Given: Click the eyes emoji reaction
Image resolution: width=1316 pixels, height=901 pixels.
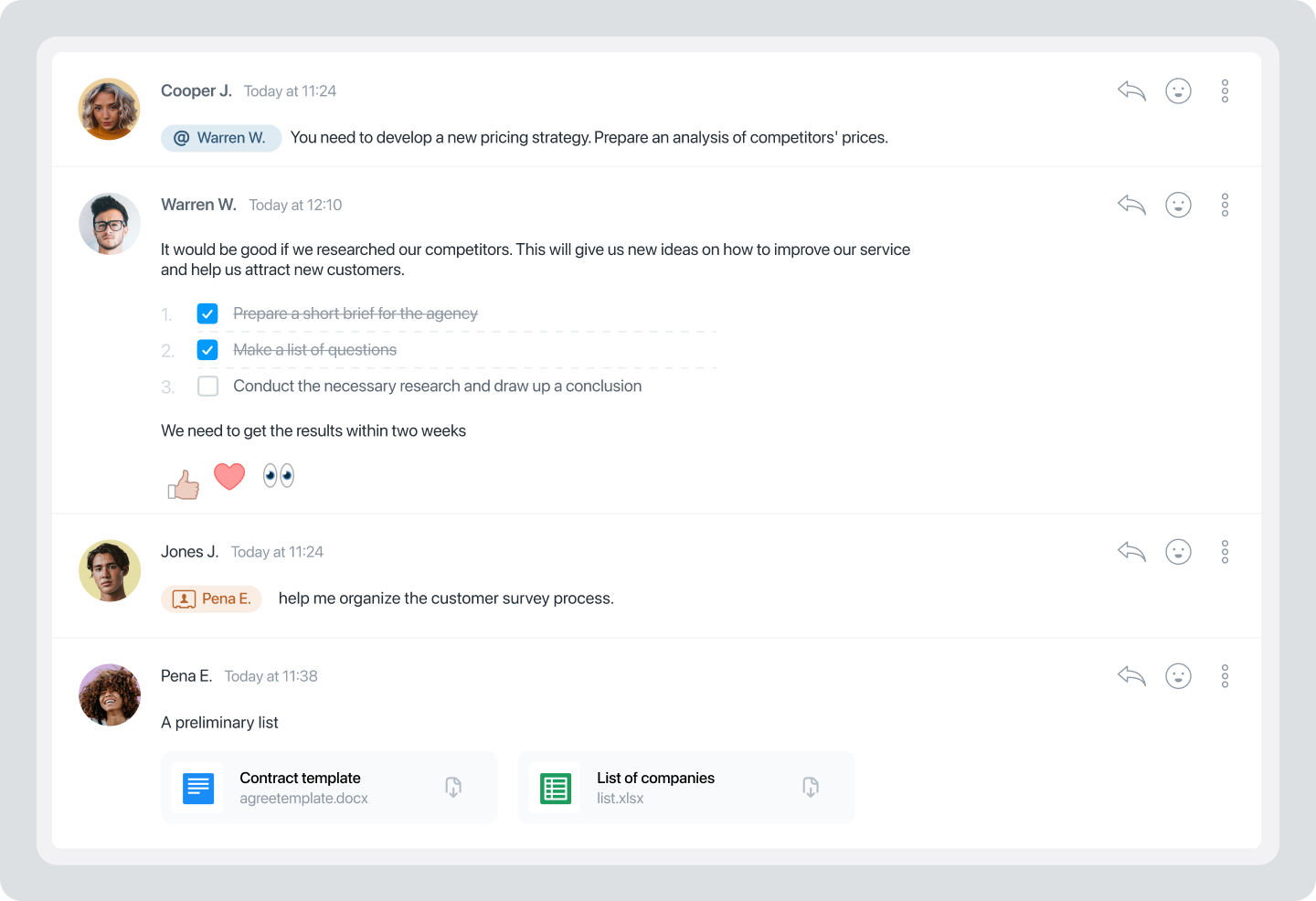Looking at the screenshot, I should tap(279, 475).
